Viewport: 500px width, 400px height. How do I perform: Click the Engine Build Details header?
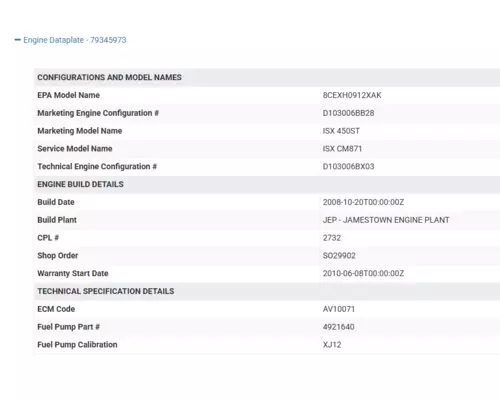(x=80, y=184)
